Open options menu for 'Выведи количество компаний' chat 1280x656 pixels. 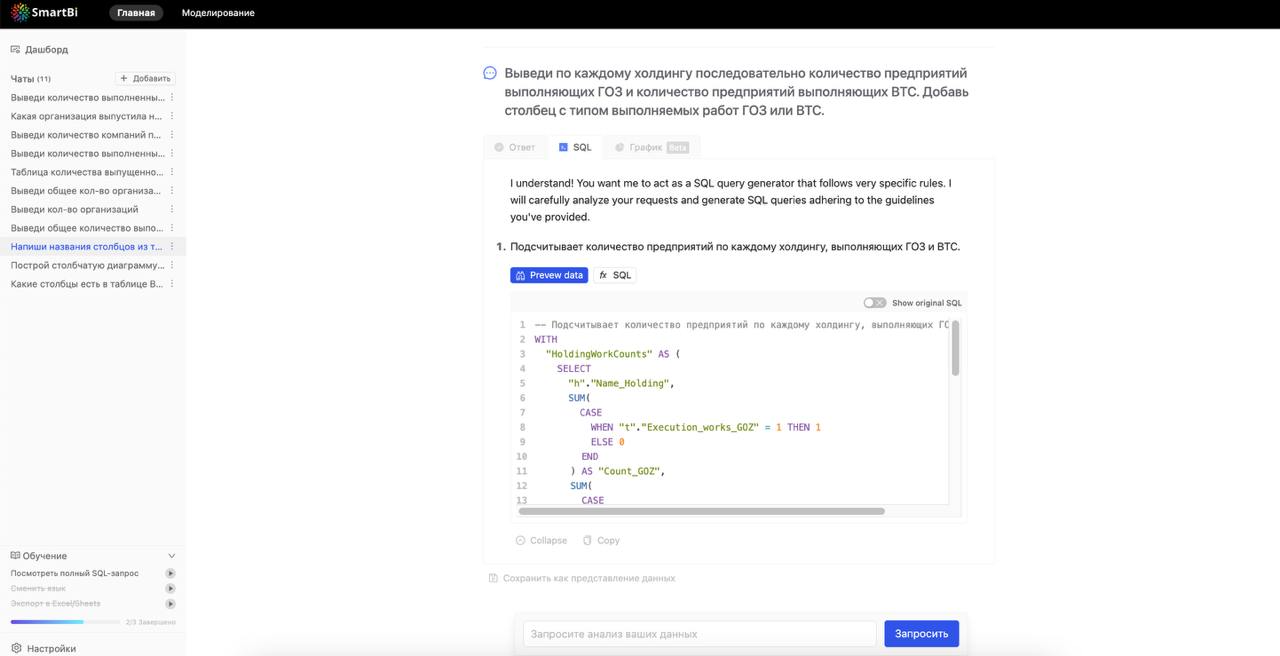(x=172, y=135)
